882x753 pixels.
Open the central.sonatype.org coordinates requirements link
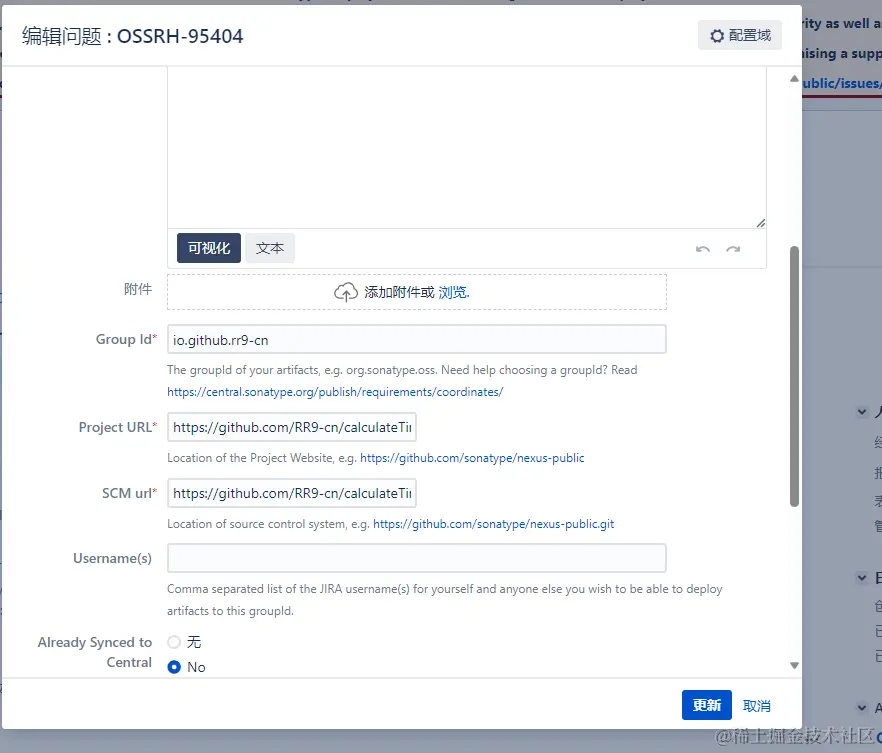(x=335, y=392)
